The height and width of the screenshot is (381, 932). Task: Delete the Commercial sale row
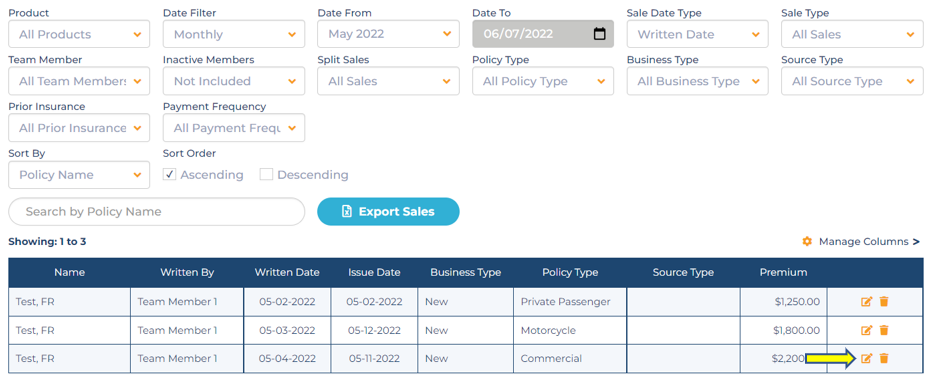pos(884,358)
